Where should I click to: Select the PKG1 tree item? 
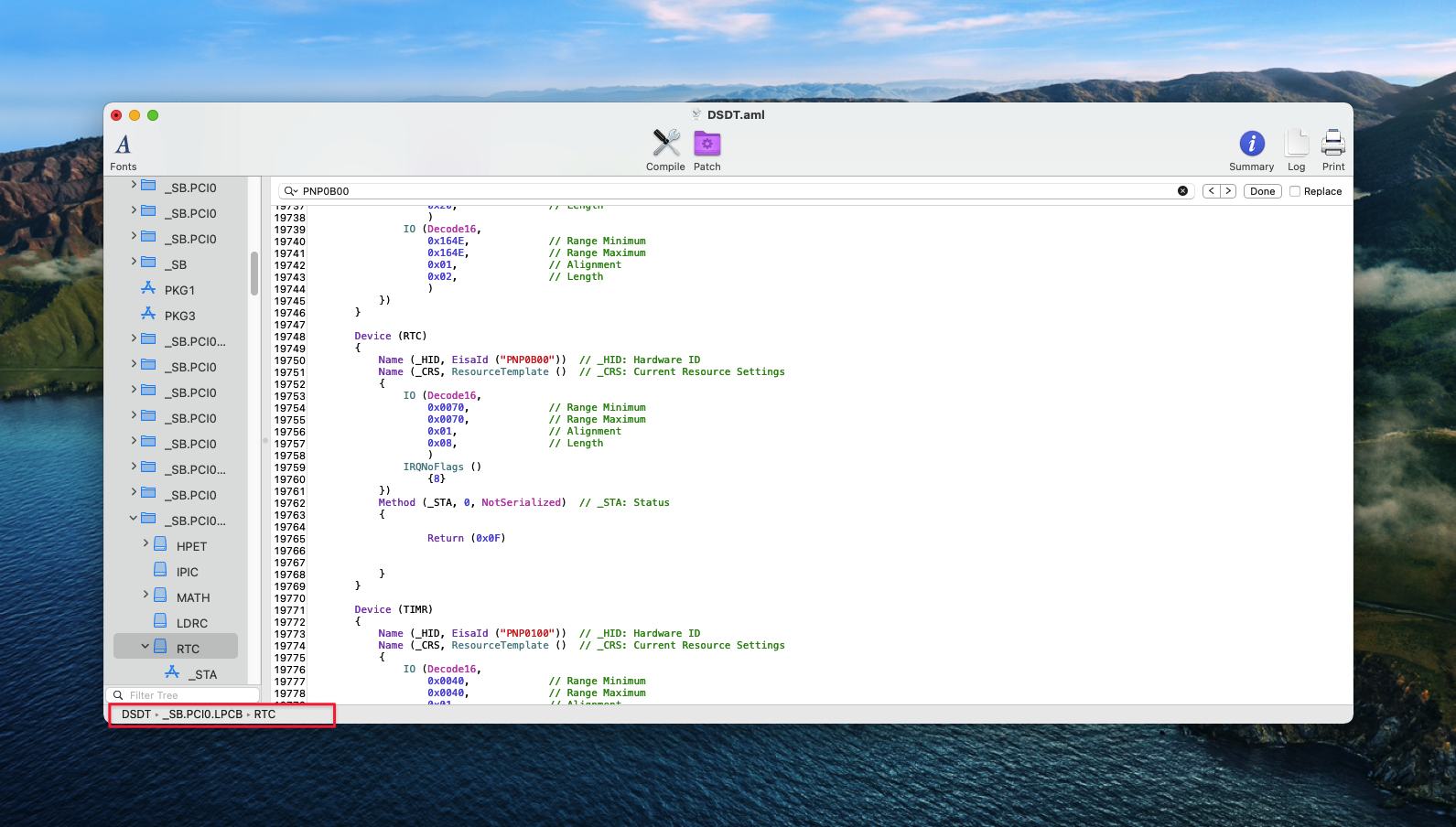click(x=179, y=290)
